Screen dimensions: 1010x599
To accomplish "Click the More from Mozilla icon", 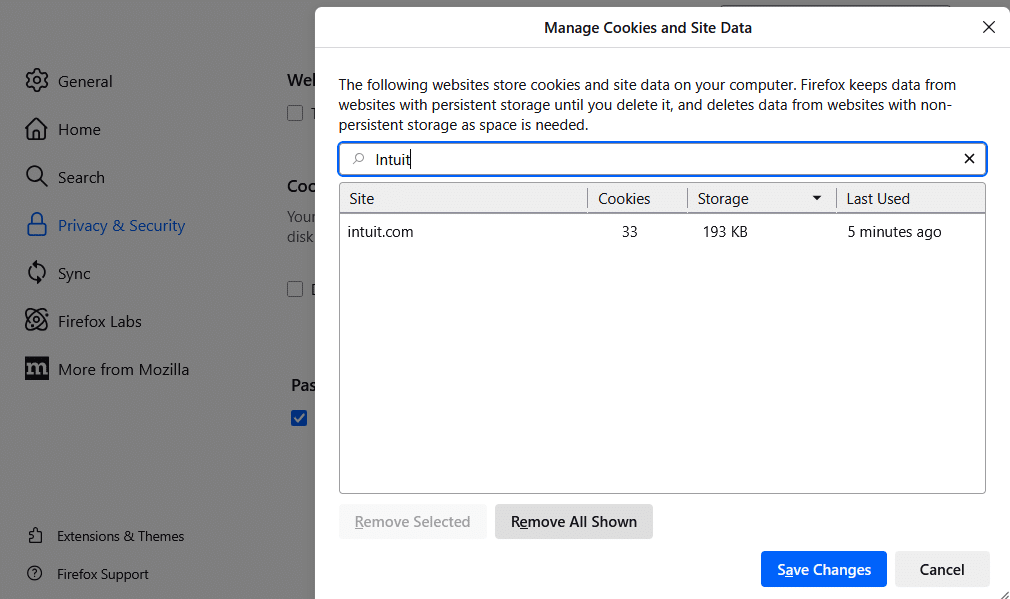I will [37, 369].
